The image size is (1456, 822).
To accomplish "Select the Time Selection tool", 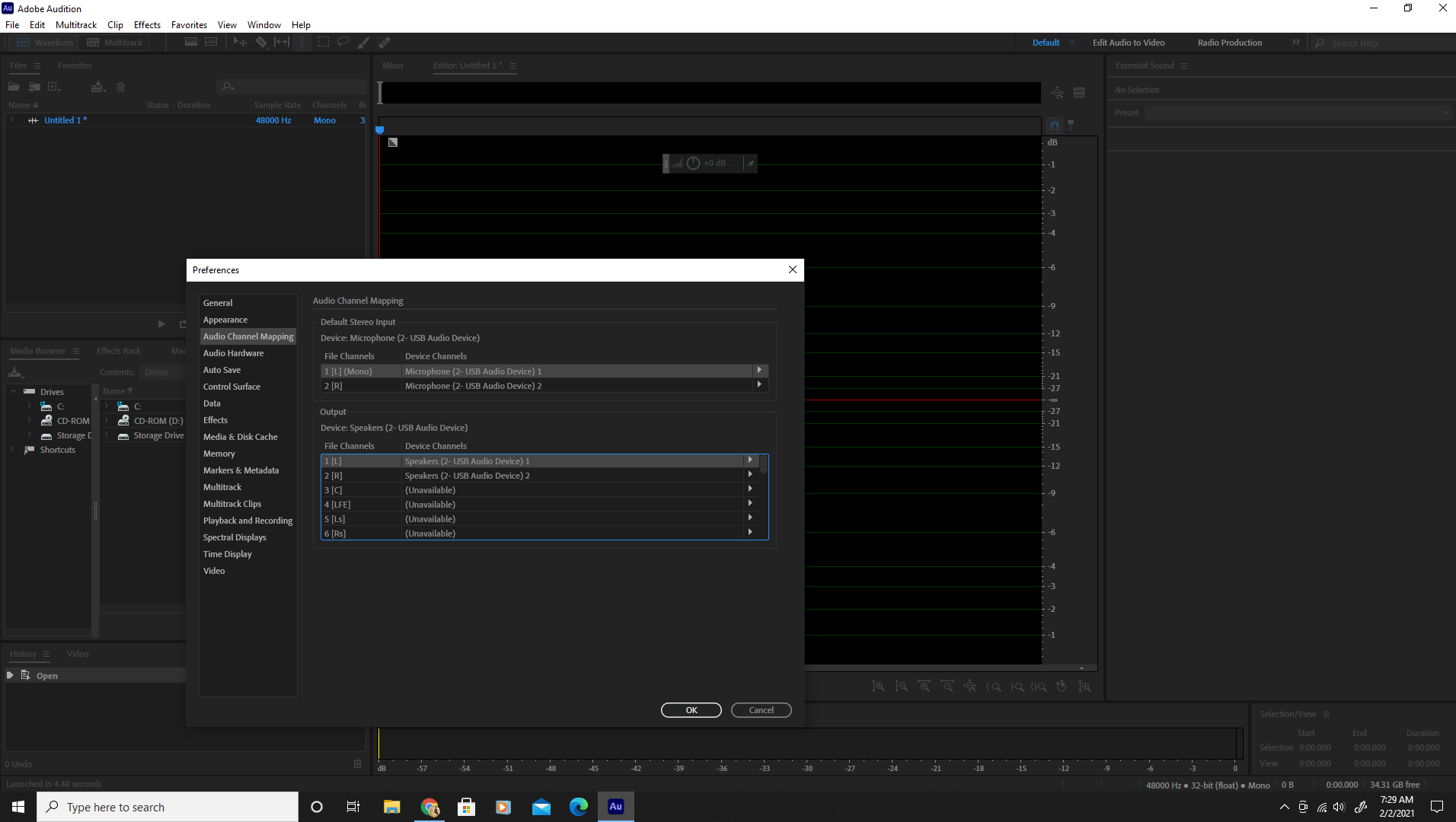I will (302, 43).
